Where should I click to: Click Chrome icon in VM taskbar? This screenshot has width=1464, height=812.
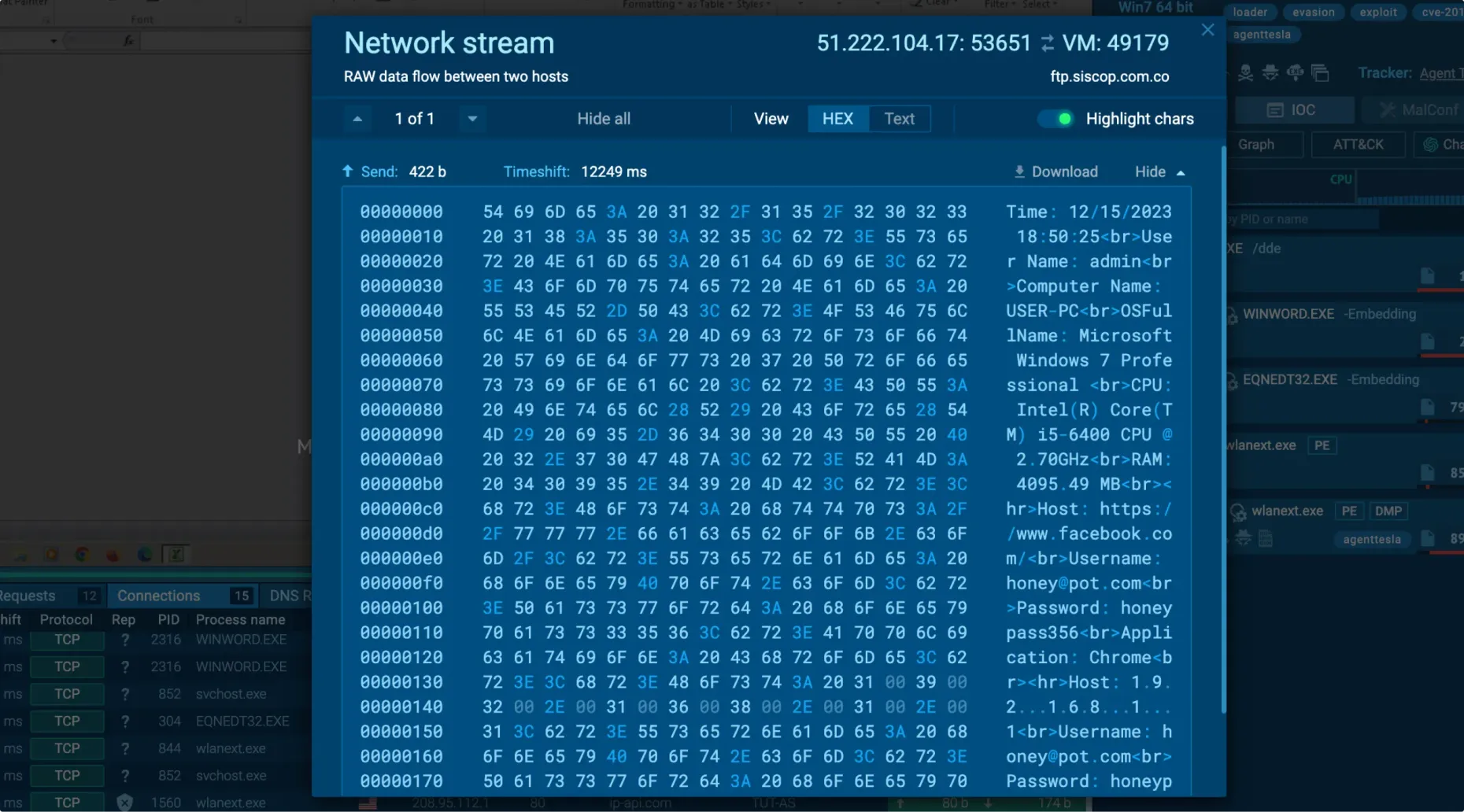[x=82, y=555]
